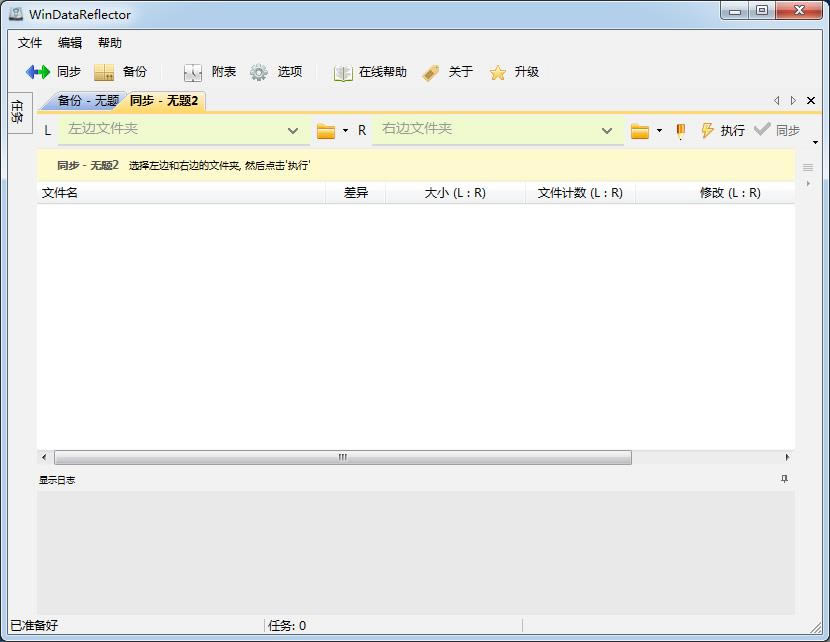Screen dimensions: 830x642
Task: Click the 左边文件夹 input field
Action: [x=184, y=130]
